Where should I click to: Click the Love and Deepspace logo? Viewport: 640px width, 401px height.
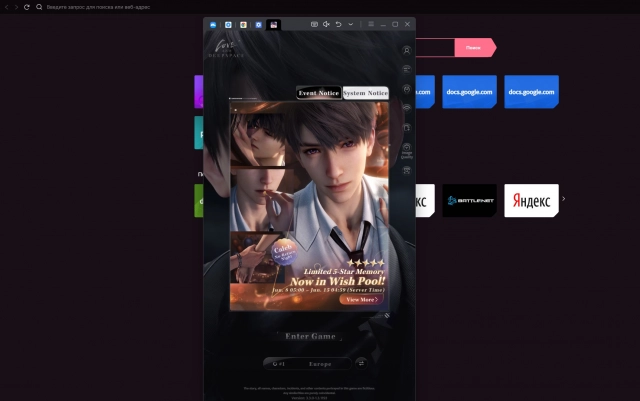[x=226, y=49]
